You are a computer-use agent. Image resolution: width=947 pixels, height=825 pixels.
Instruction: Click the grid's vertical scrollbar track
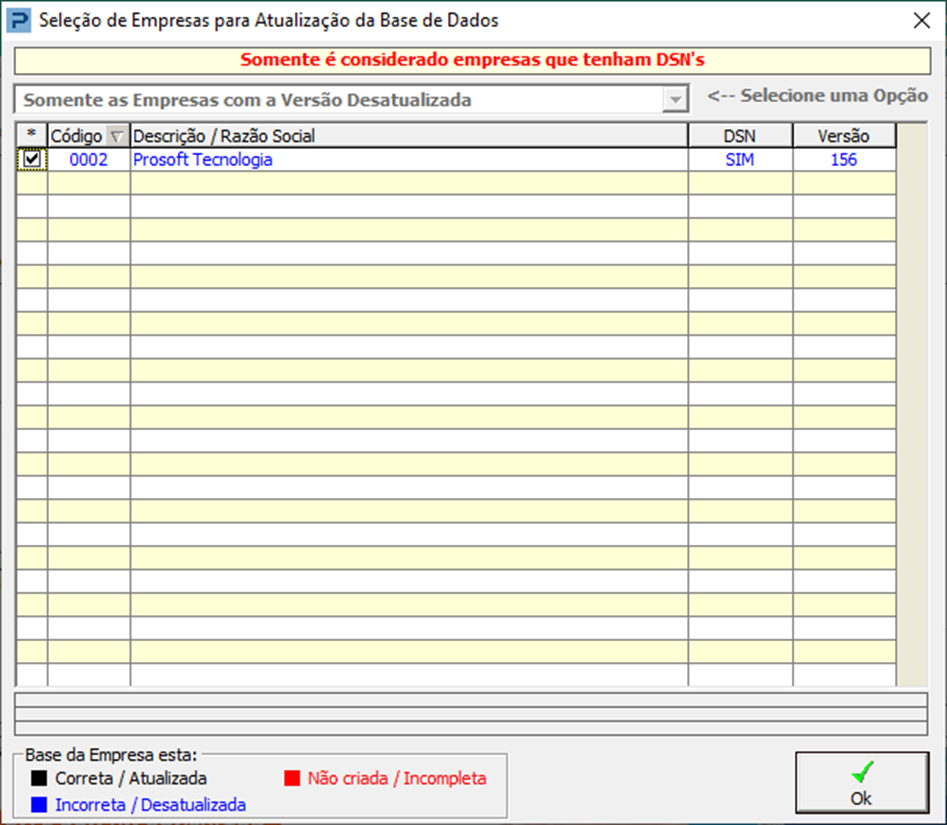912,405
